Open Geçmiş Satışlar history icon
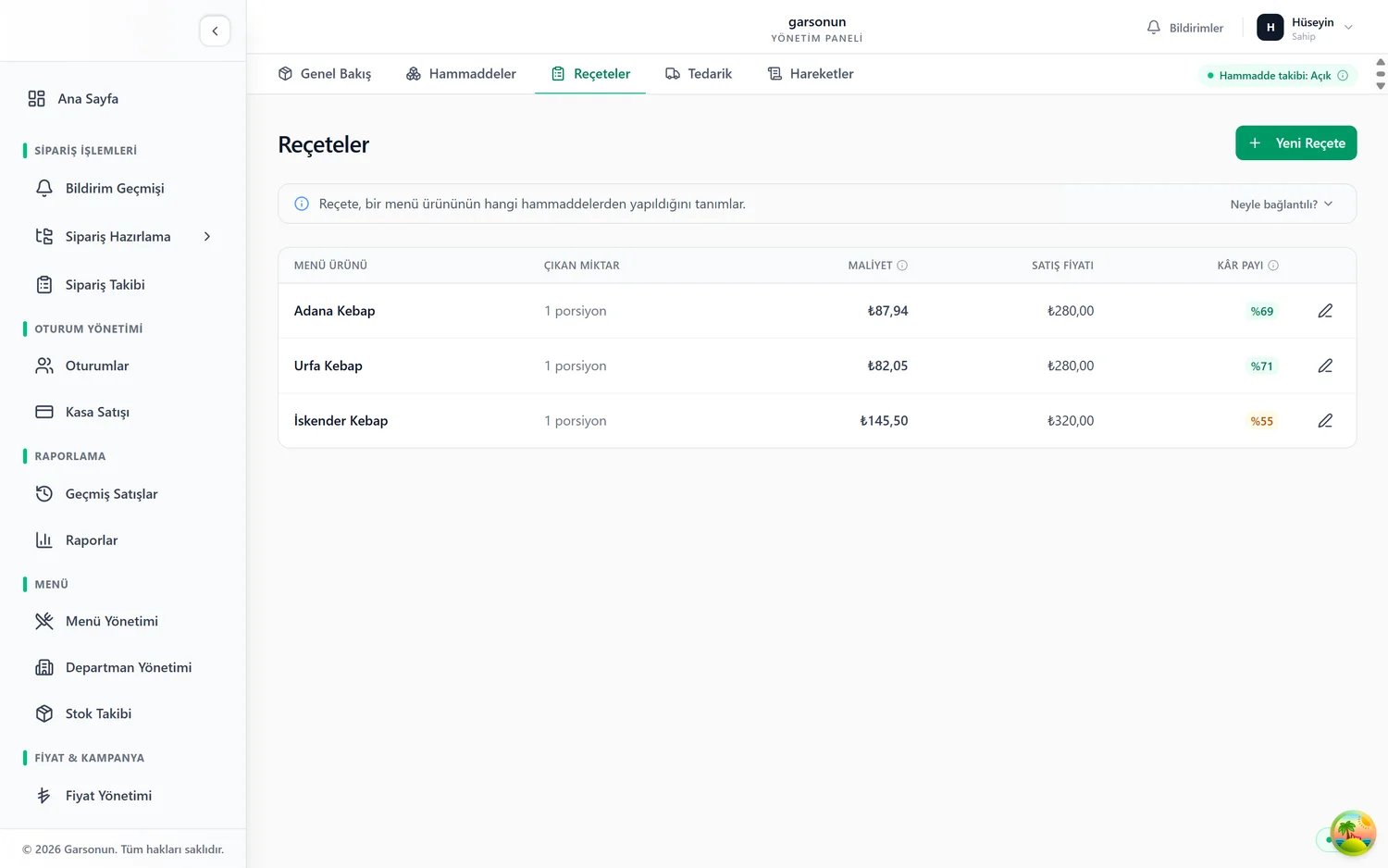Image resolution: width=1388 pixels, height=868 pixels. point(44,494)
